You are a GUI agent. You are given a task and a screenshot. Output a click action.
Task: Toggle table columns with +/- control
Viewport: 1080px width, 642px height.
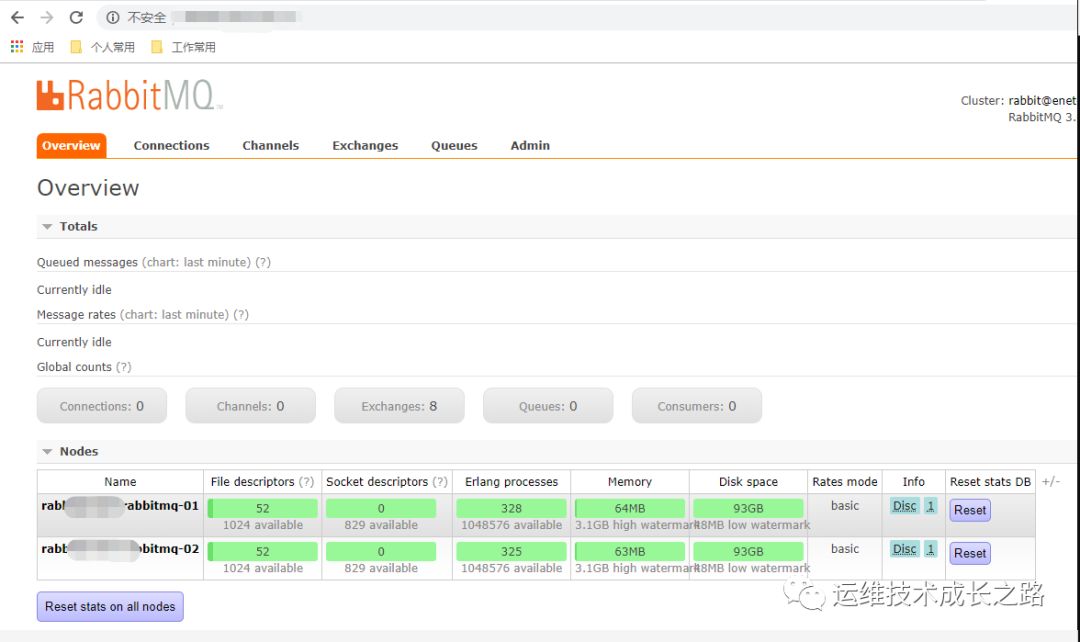coord(1050,482)
